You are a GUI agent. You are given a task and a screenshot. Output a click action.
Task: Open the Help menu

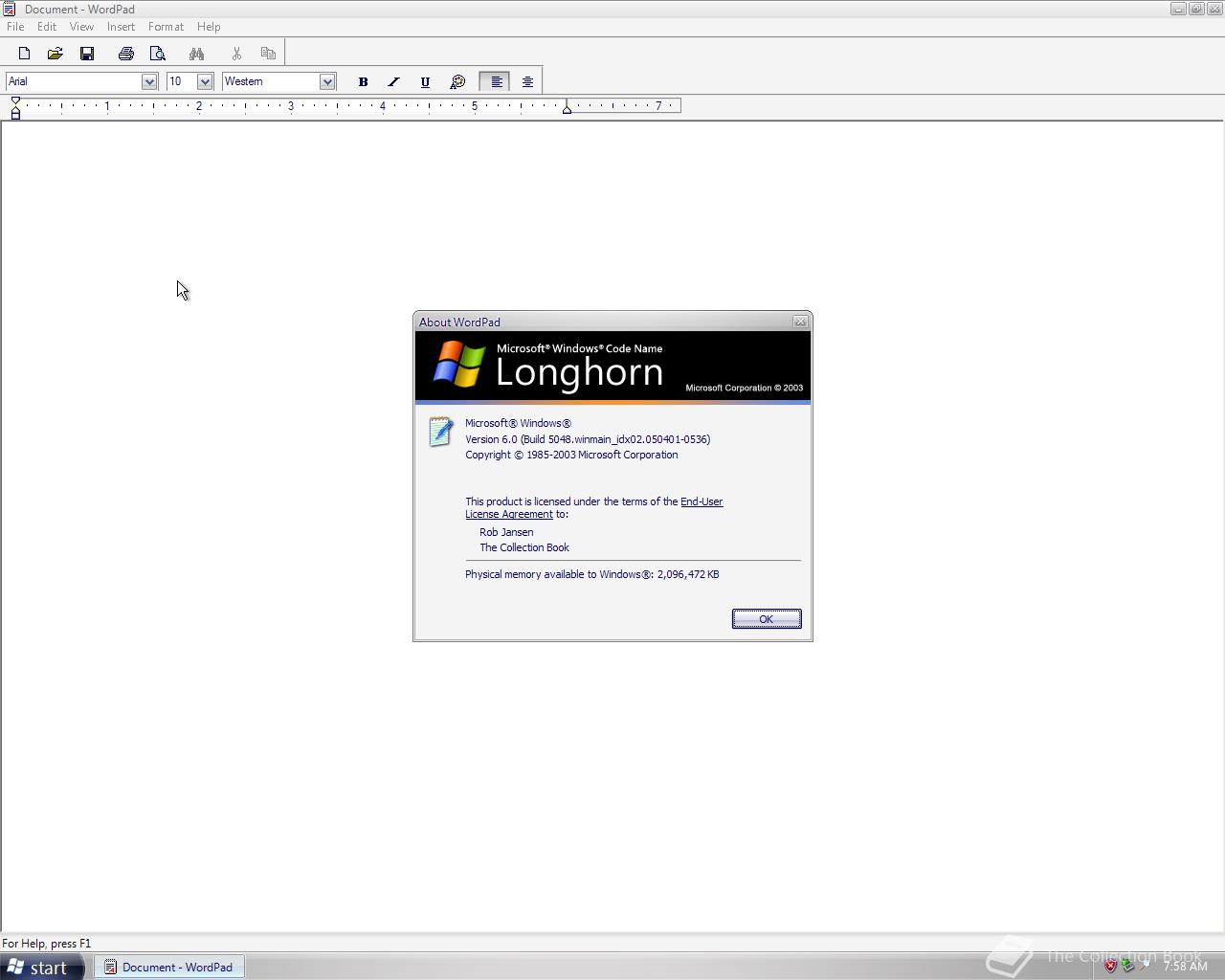point(209,27)
